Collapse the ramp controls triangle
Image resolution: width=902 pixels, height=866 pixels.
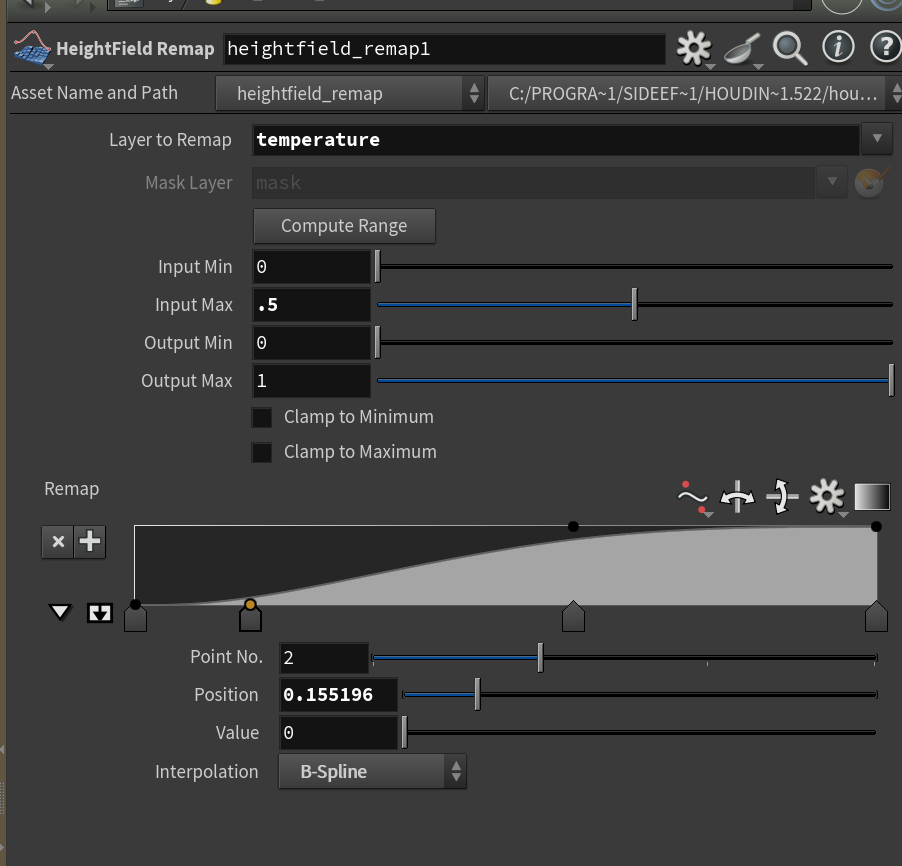pos(60,612)
